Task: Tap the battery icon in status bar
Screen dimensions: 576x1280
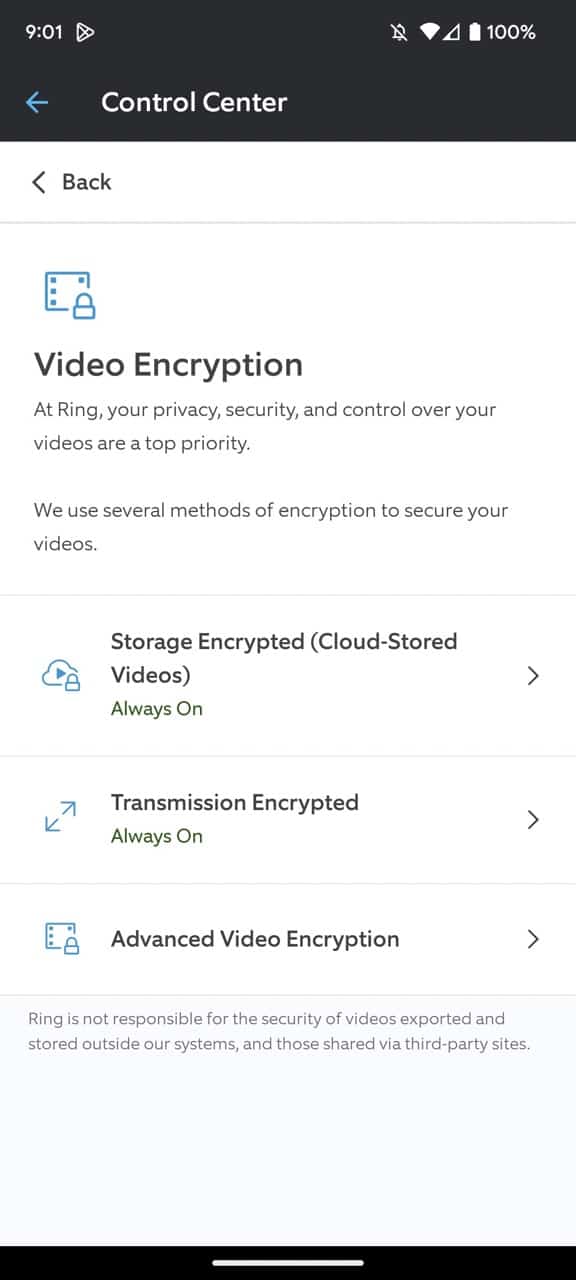Action: click(474, 32)
